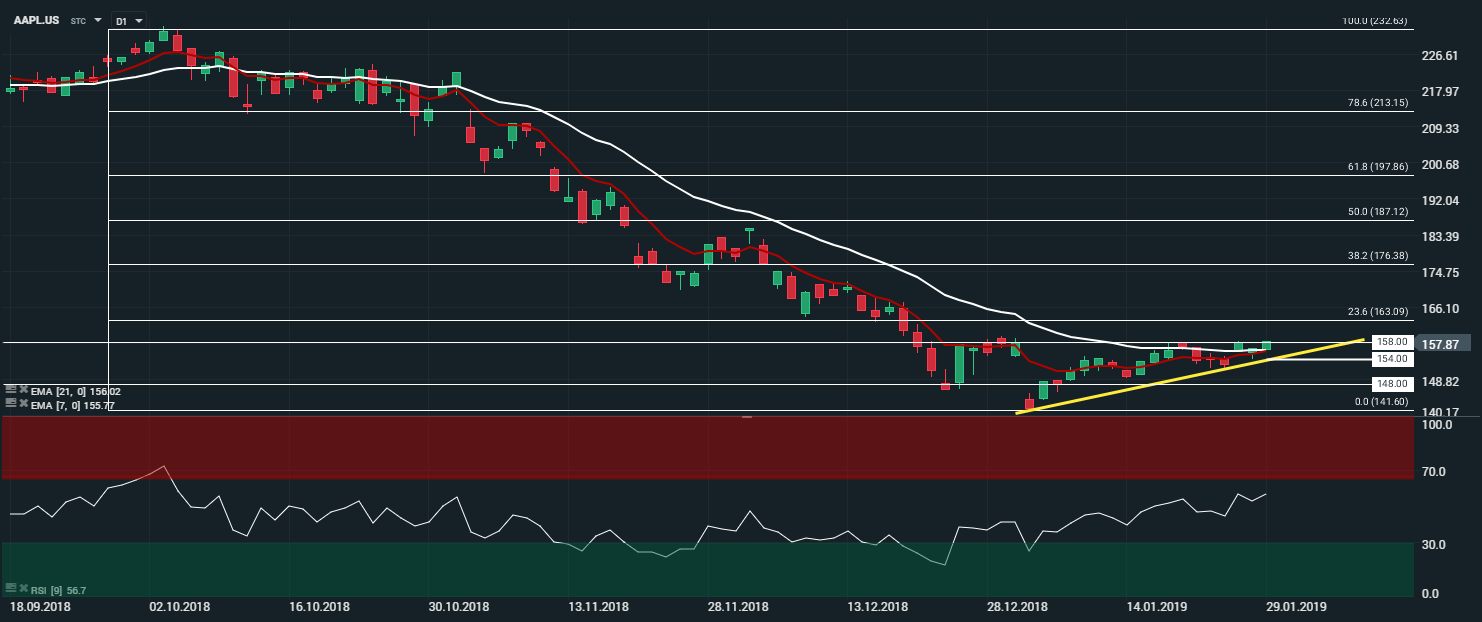1482x622 pixels.
Task: Click the 0.0 (141.60) Fibonacci label
Action: (1380, 402)
